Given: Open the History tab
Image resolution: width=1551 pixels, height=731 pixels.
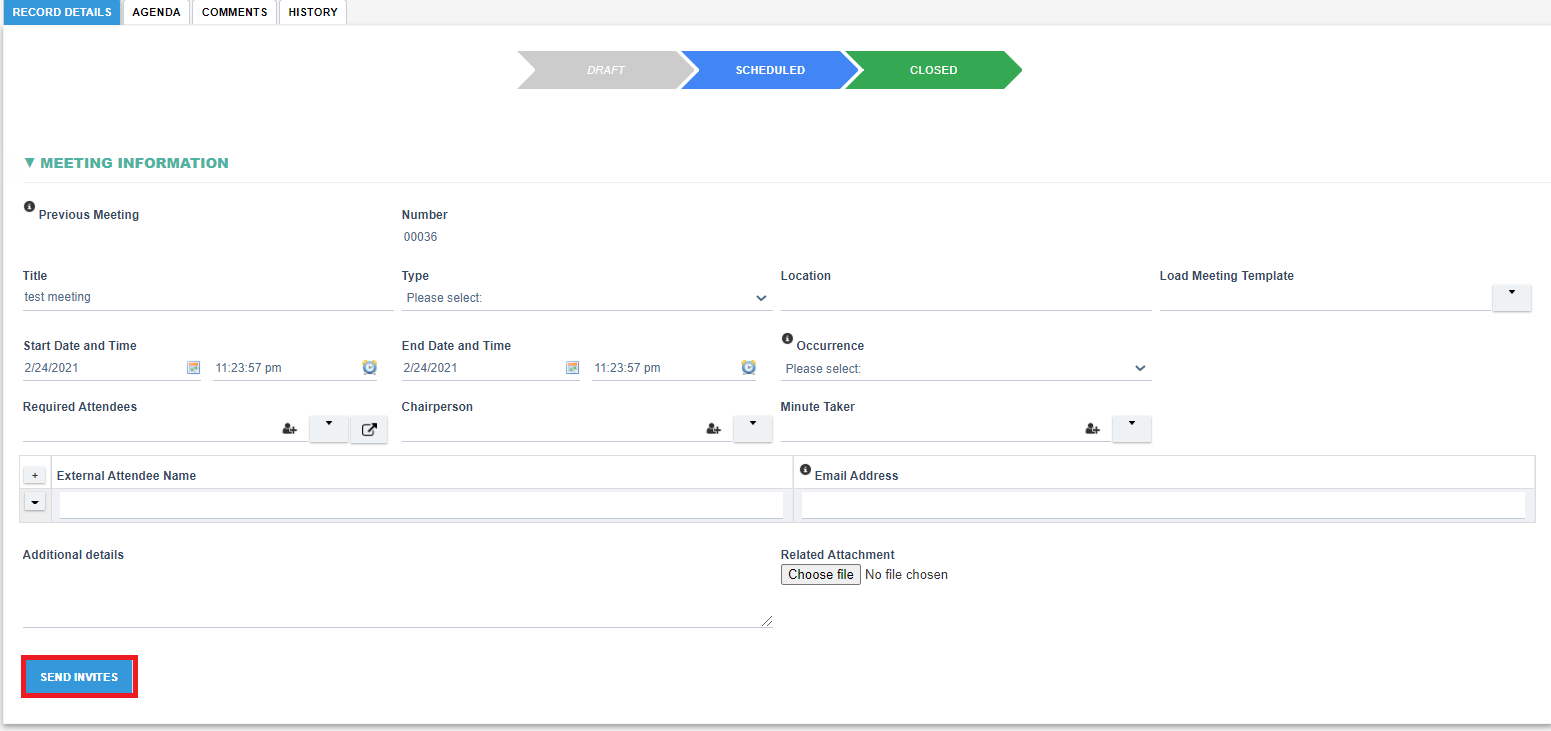Looking at the screenshot, I should coord(313,12).
